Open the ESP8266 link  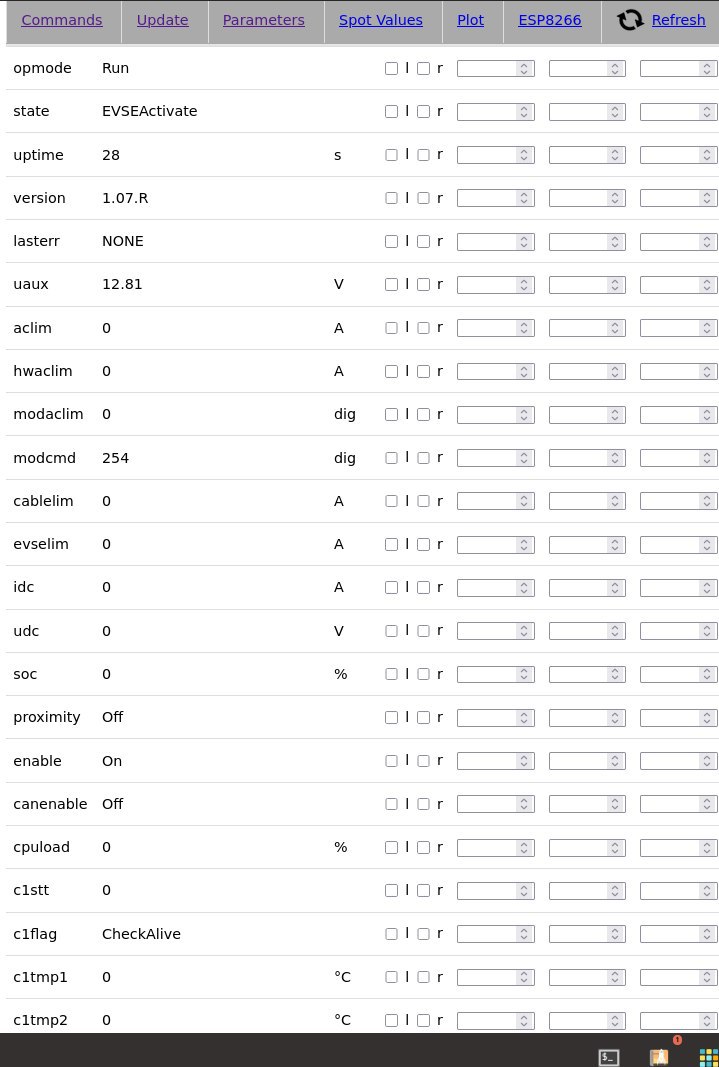tap(550, 20)
